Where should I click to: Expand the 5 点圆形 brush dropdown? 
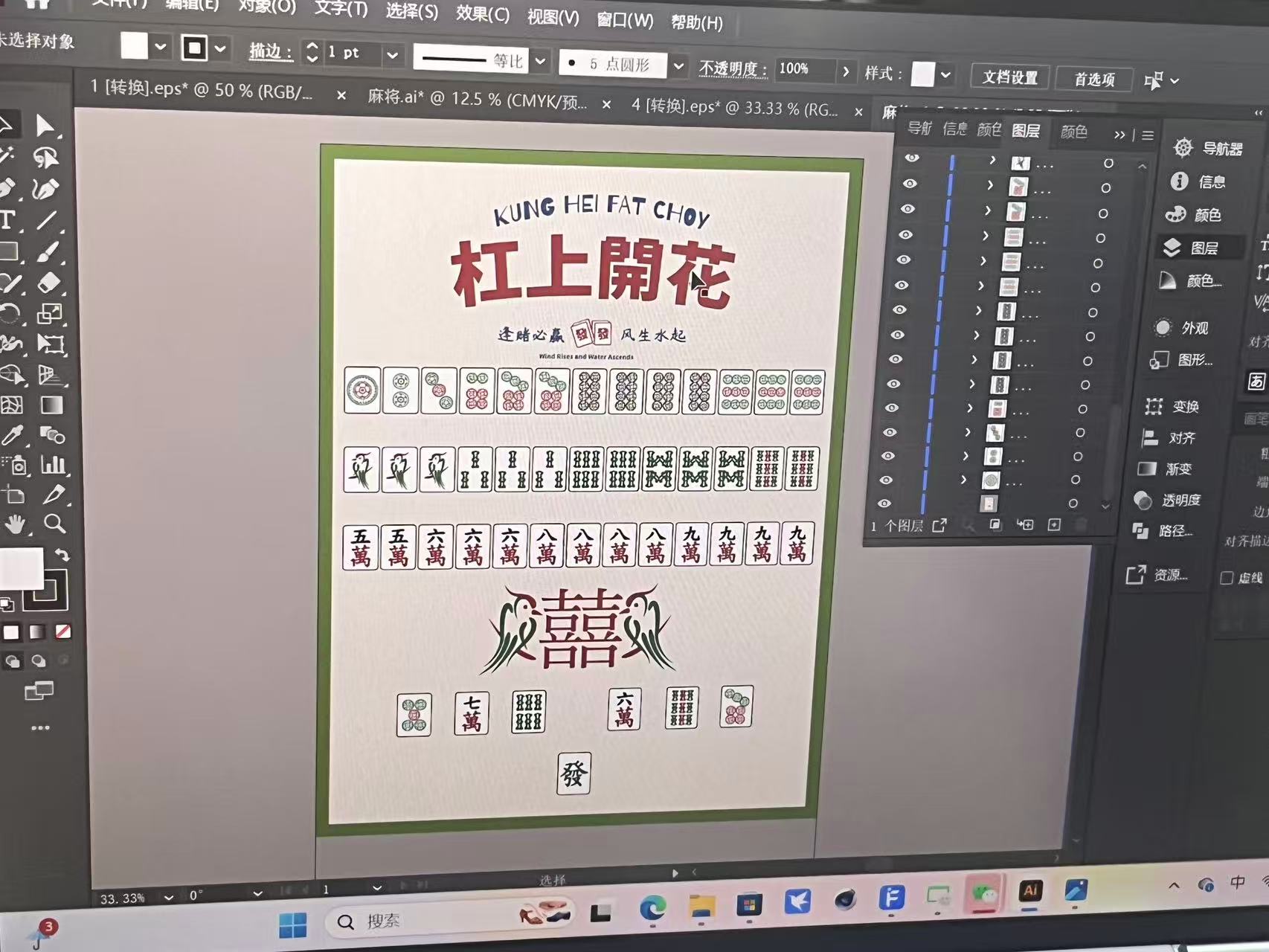click(x=678, y=66)
